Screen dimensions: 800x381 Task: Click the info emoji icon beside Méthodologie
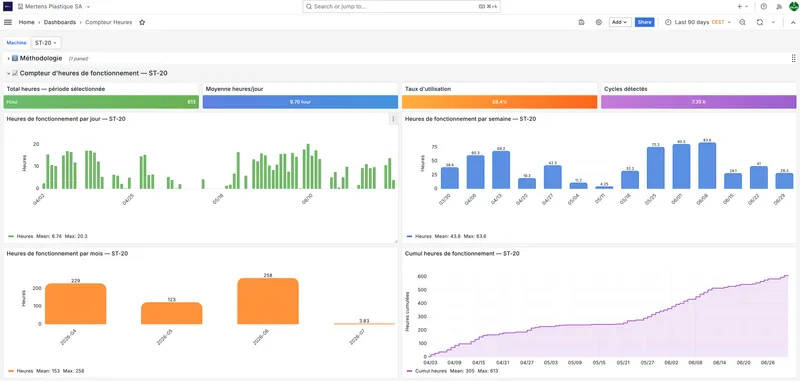point(15,58)
